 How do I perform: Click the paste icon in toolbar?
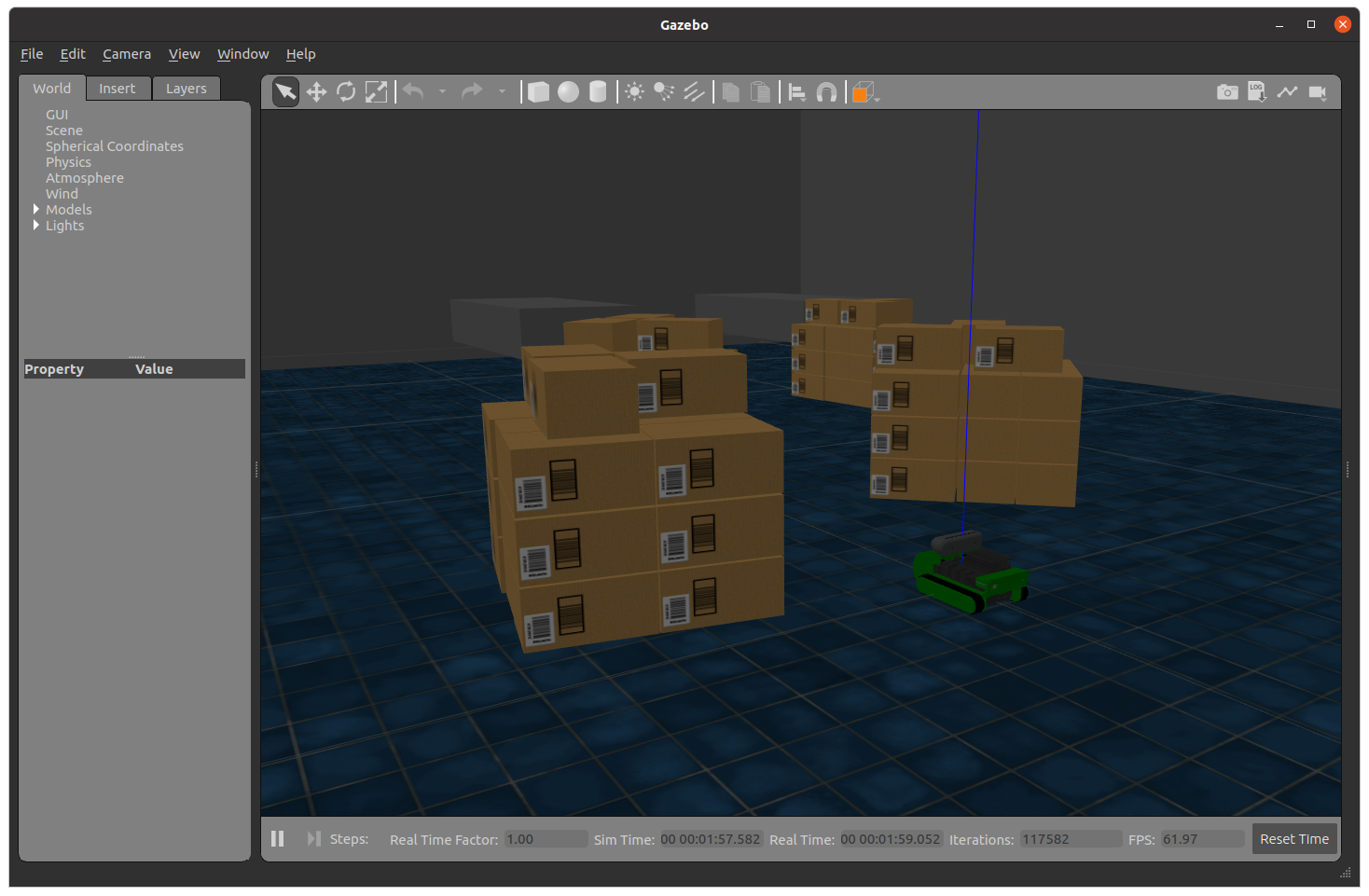pyautogui.click(x=761, y=91)
